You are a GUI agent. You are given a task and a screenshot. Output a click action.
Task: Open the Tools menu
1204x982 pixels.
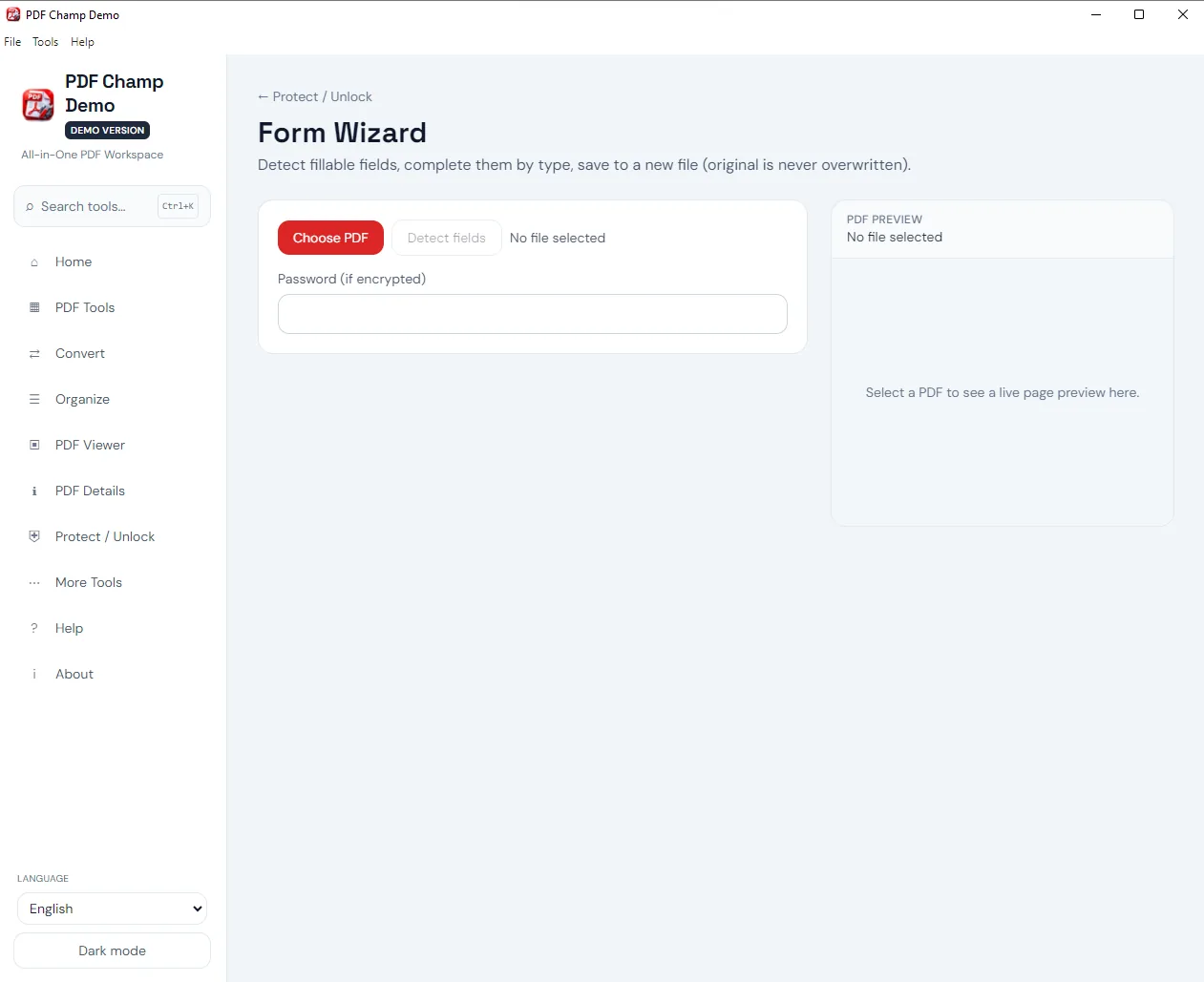pyautogui.click(x=45, y=42)
